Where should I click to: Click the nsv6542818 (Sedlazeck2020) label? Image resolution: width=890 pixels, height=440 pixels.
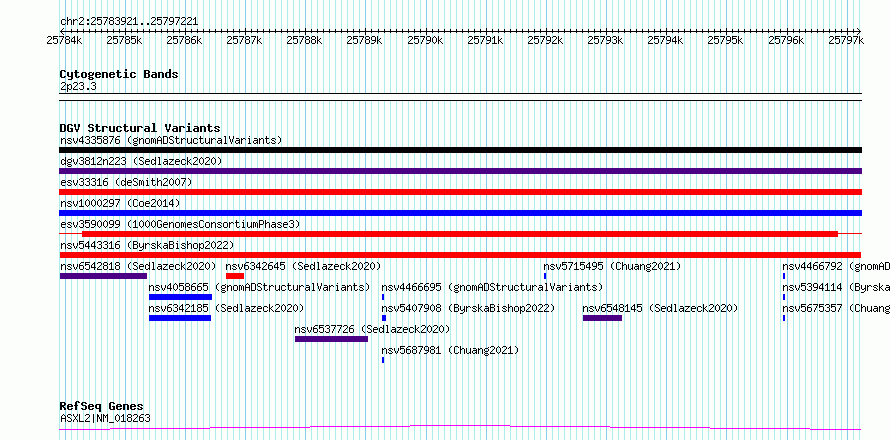pos(138,266)
